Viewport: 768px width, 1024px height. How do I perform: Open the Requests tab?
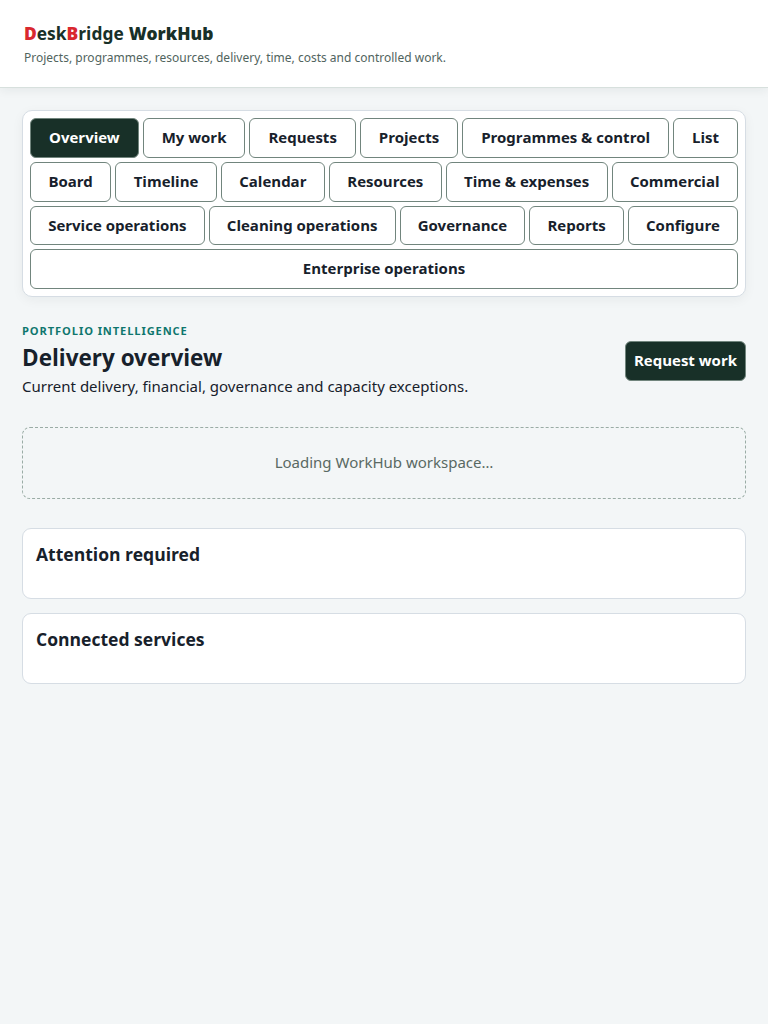click(x=302, y=138)
